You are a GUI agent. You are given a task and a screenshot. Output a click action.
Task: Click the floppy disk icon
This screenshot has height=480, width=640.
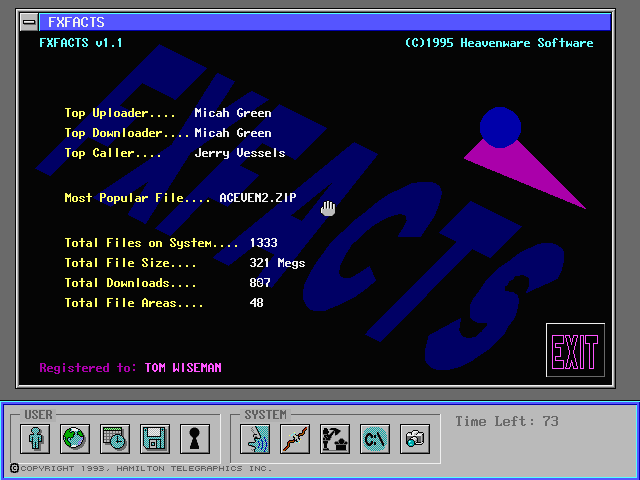click(x=155, y=439)
